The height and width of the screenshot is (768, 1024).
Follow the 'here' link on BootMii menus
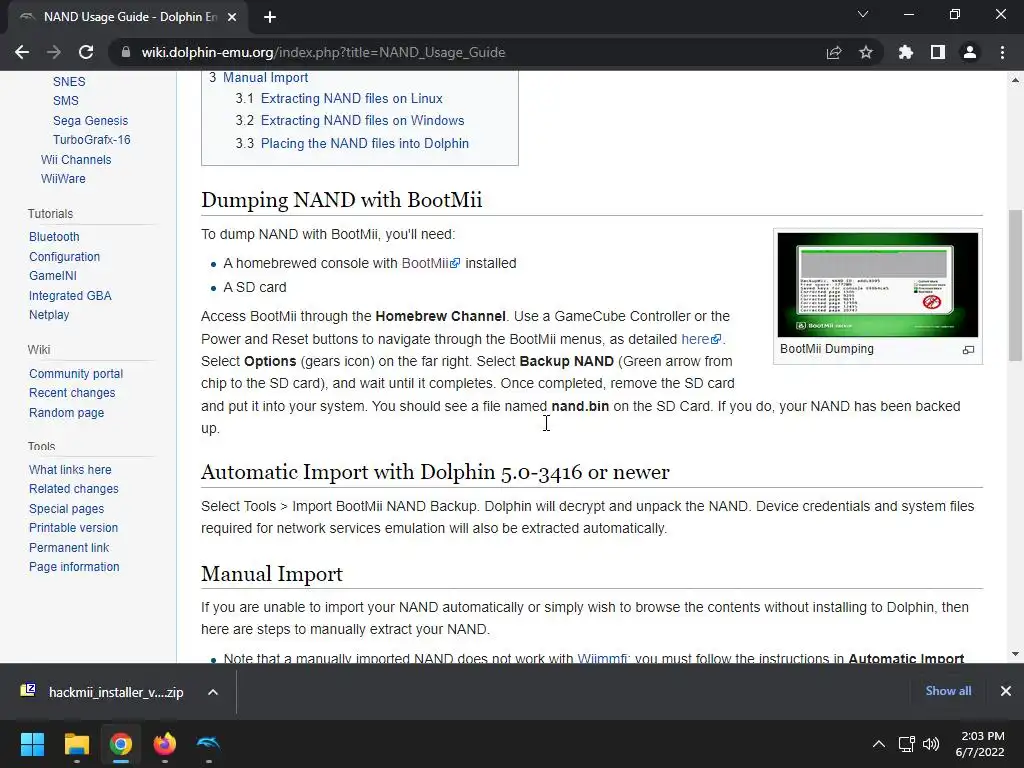(701, 340)
